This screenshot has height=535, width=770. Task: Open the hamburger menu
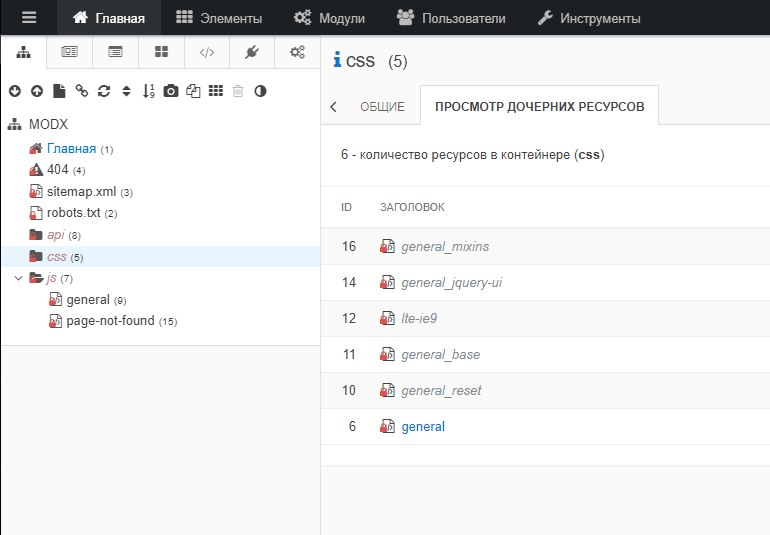tap(29, 18)
